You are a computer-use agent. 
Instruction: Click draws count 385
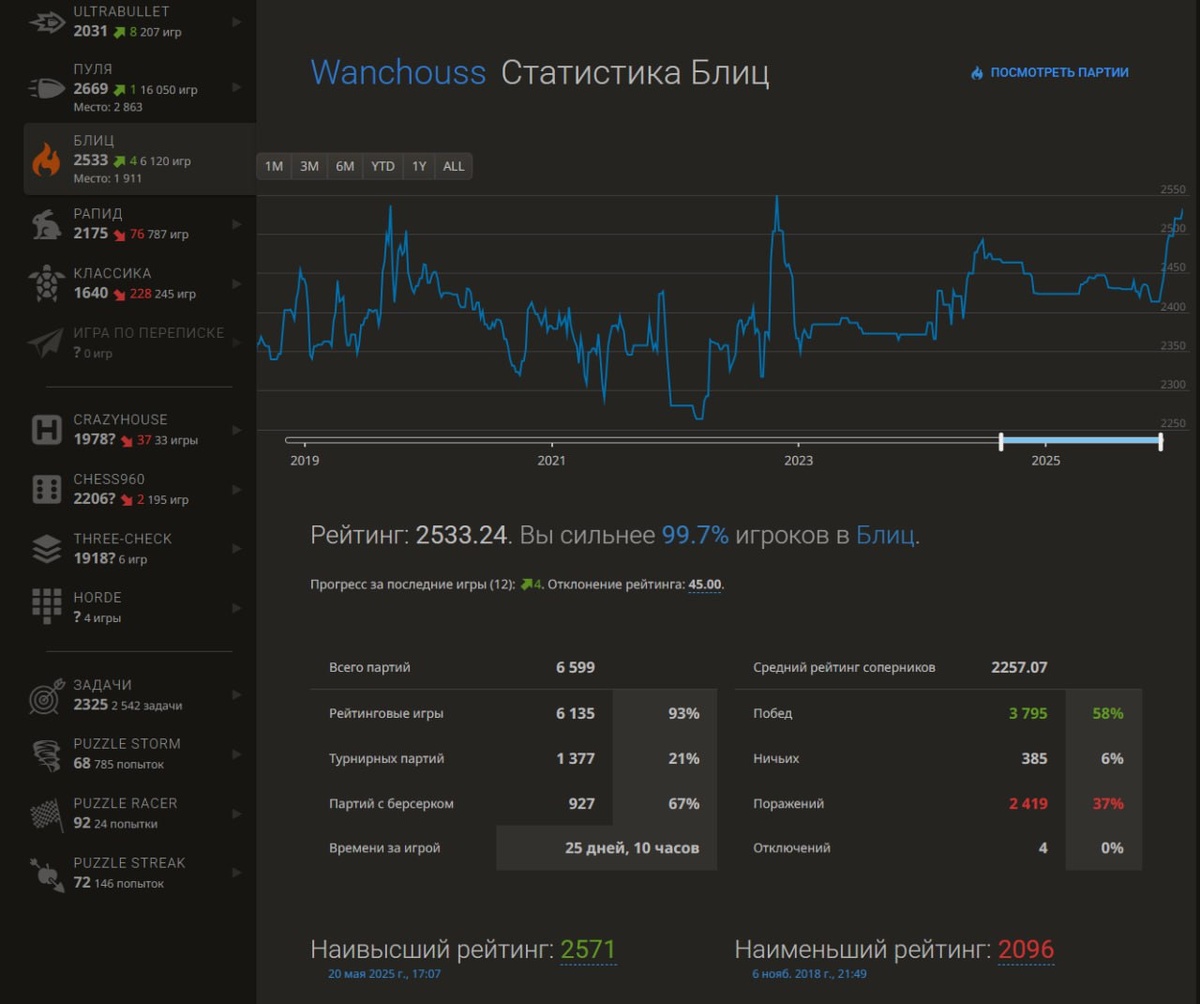click(1034, 759)
